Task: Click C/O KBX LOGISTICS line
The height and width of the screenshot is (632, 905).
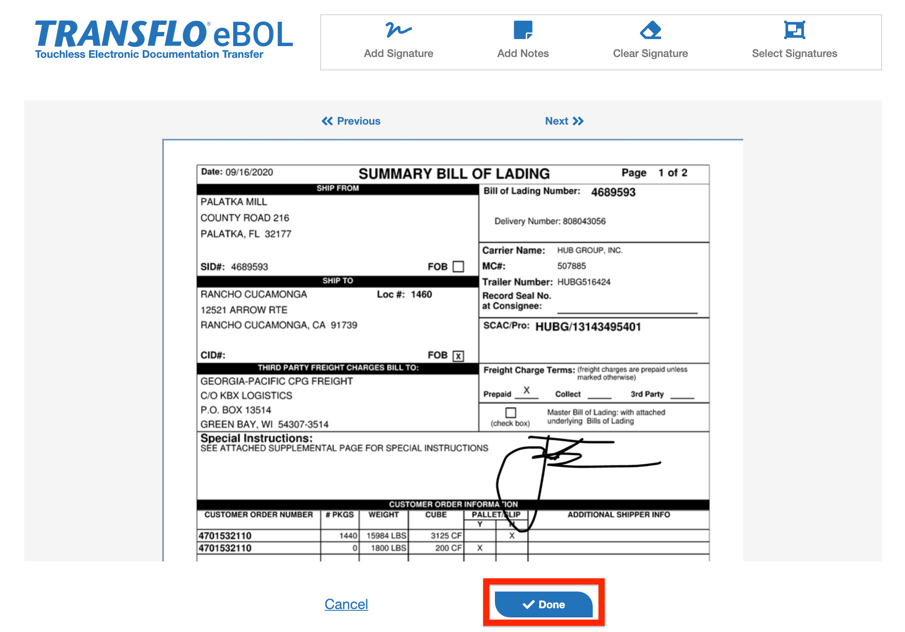Action: (246, 395)
